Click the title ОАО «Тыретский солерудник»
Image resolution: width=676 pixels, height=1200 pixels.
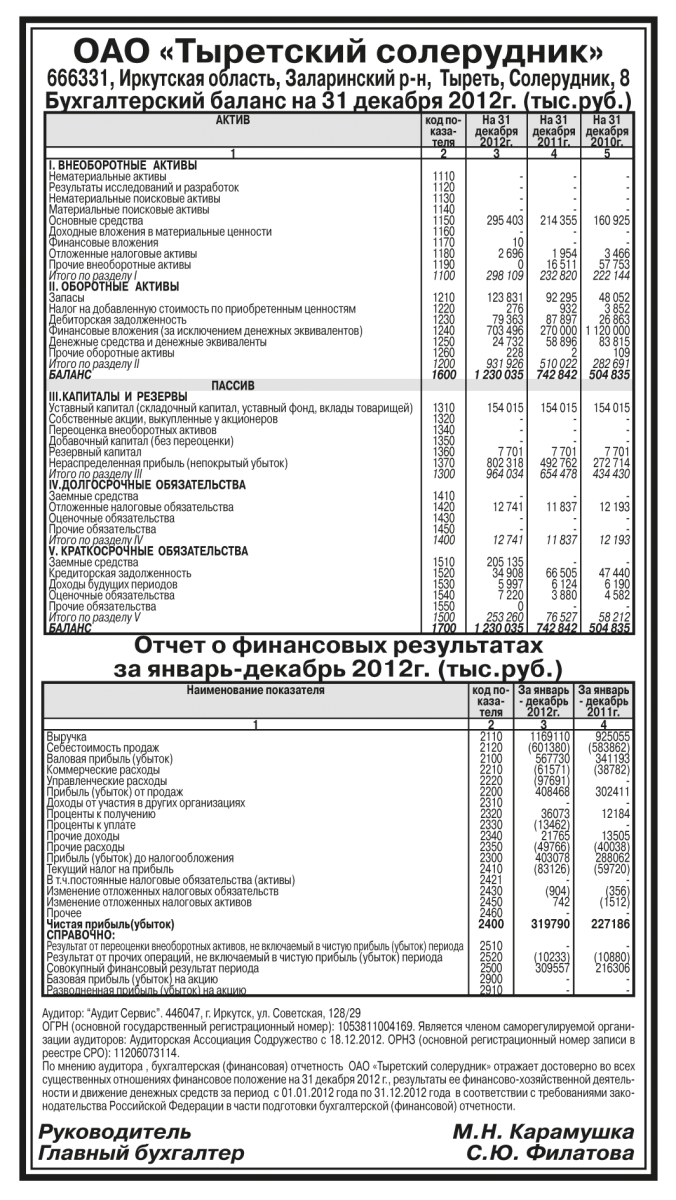click(338, 52)
